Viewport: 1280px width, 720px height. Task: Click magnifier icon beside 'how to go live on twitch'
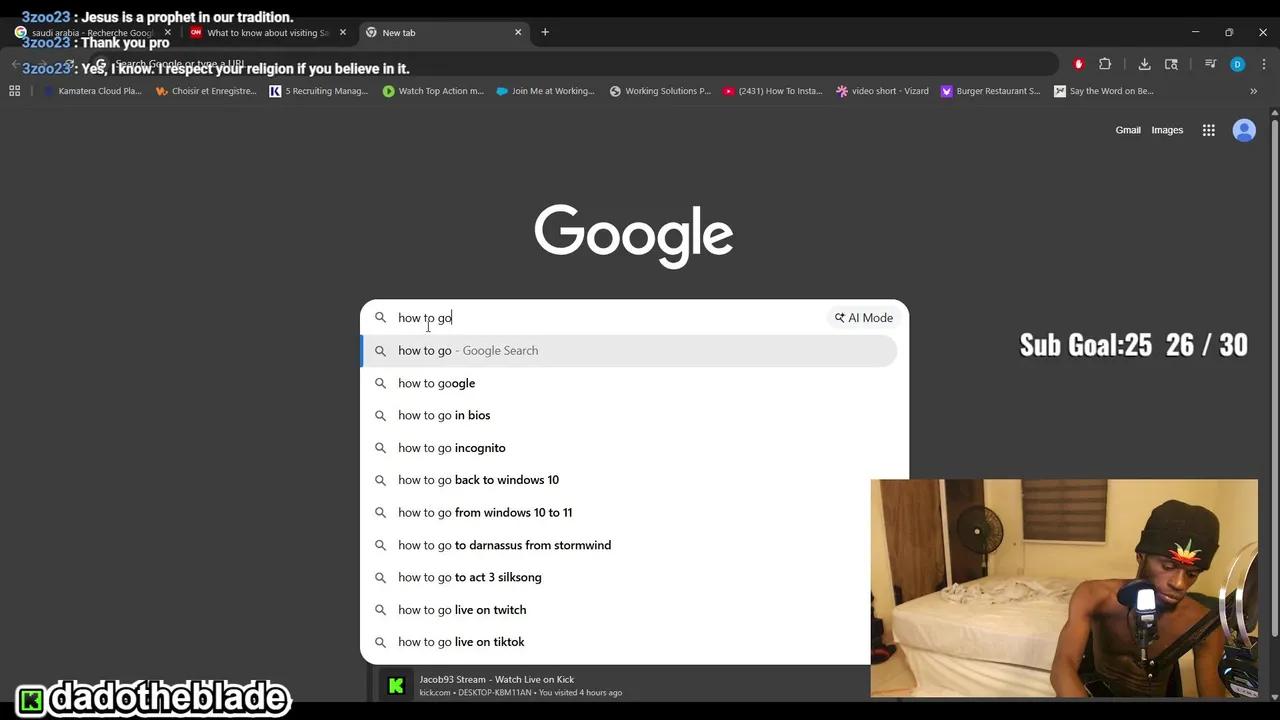[380, 610]
